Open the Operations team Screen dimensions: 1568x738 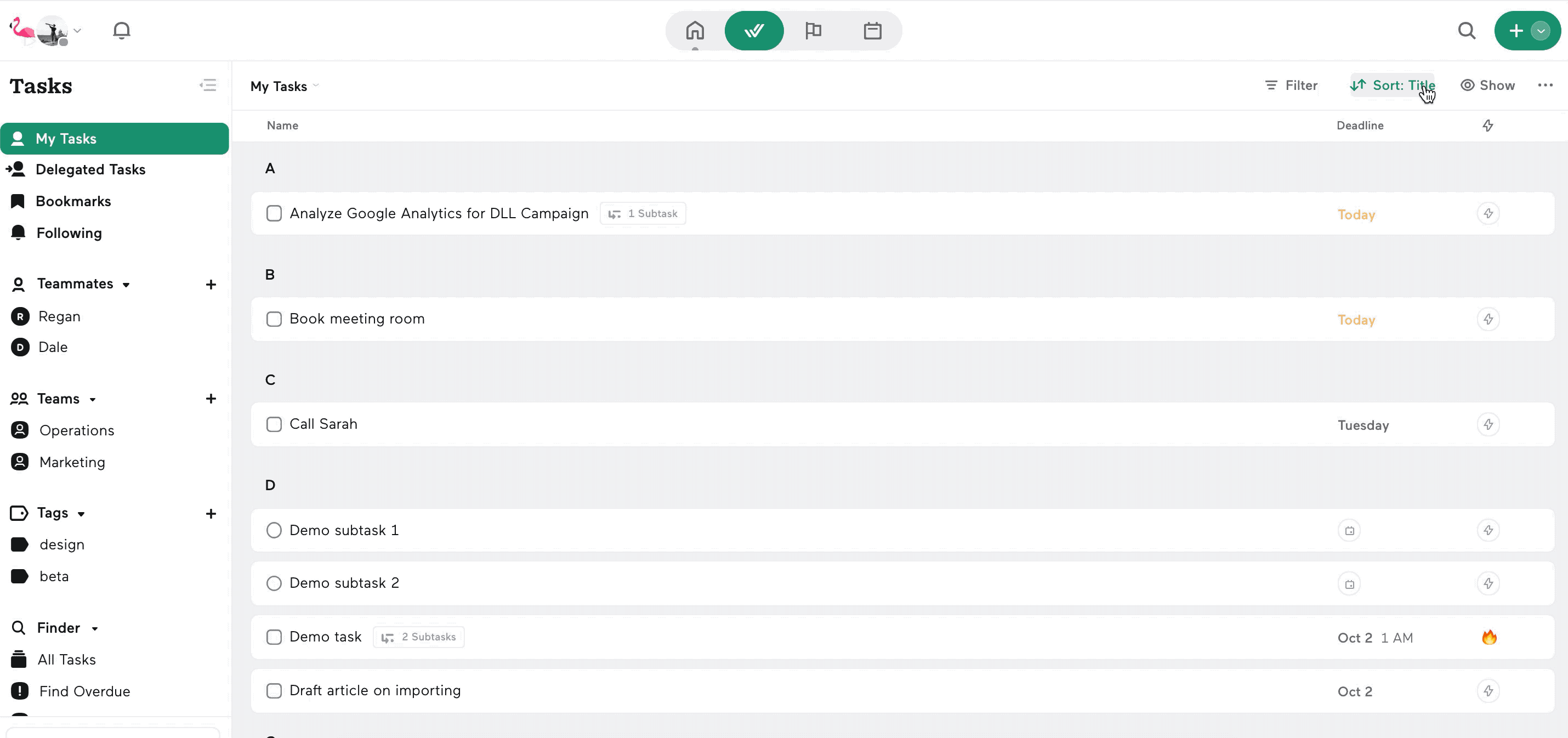coord(77,430)
